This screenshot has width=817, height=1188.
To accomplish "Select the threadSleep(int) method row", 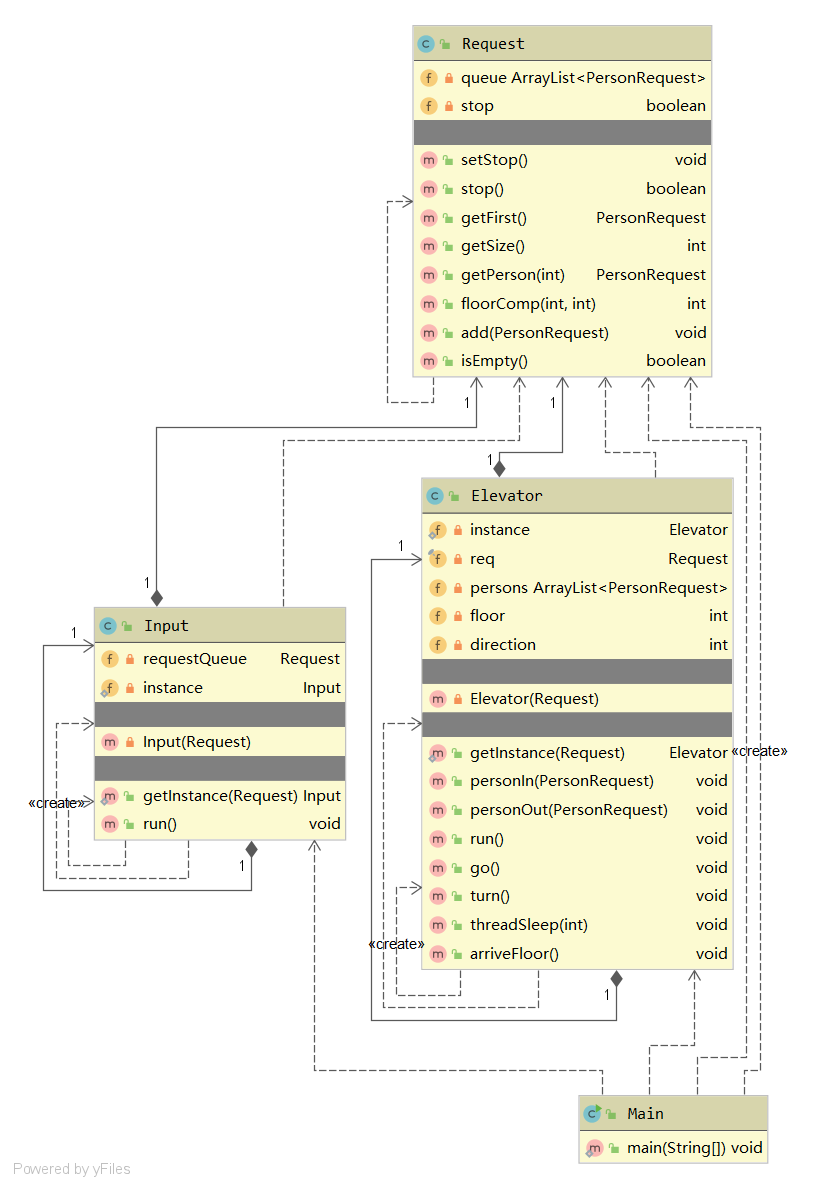I will click(x=577, y=925).
